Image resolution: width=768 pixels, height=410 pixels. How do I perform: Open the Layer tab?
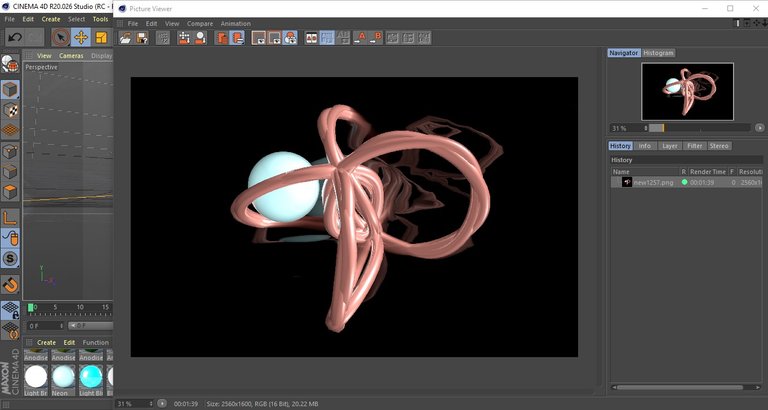(669, 146)
